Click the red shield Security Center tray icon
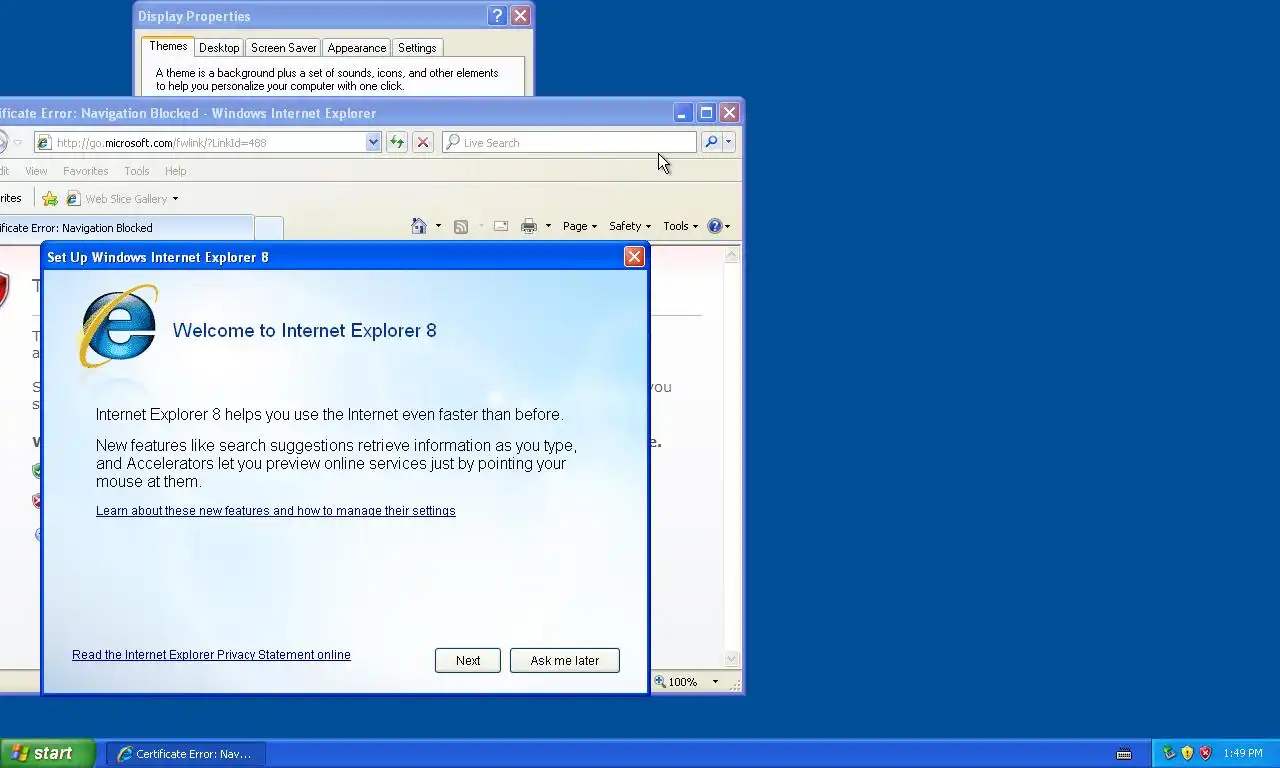1280x768 pixels. (1205, 753)
